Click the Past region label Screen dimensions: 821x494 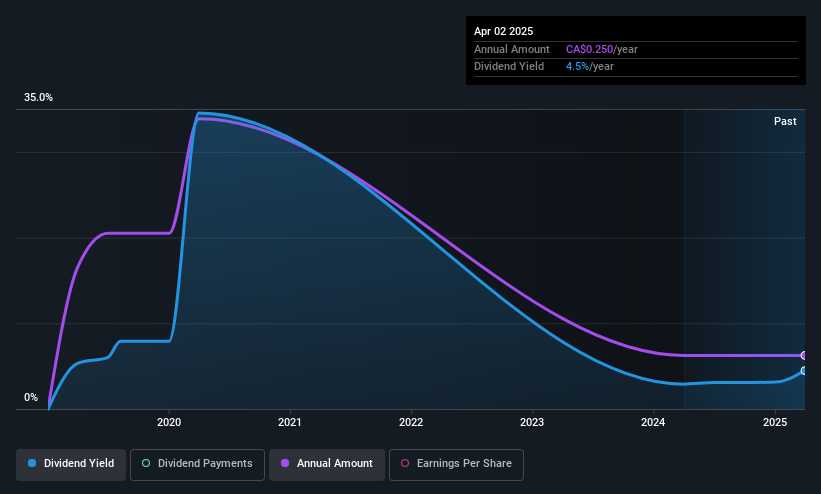point(785,121)
